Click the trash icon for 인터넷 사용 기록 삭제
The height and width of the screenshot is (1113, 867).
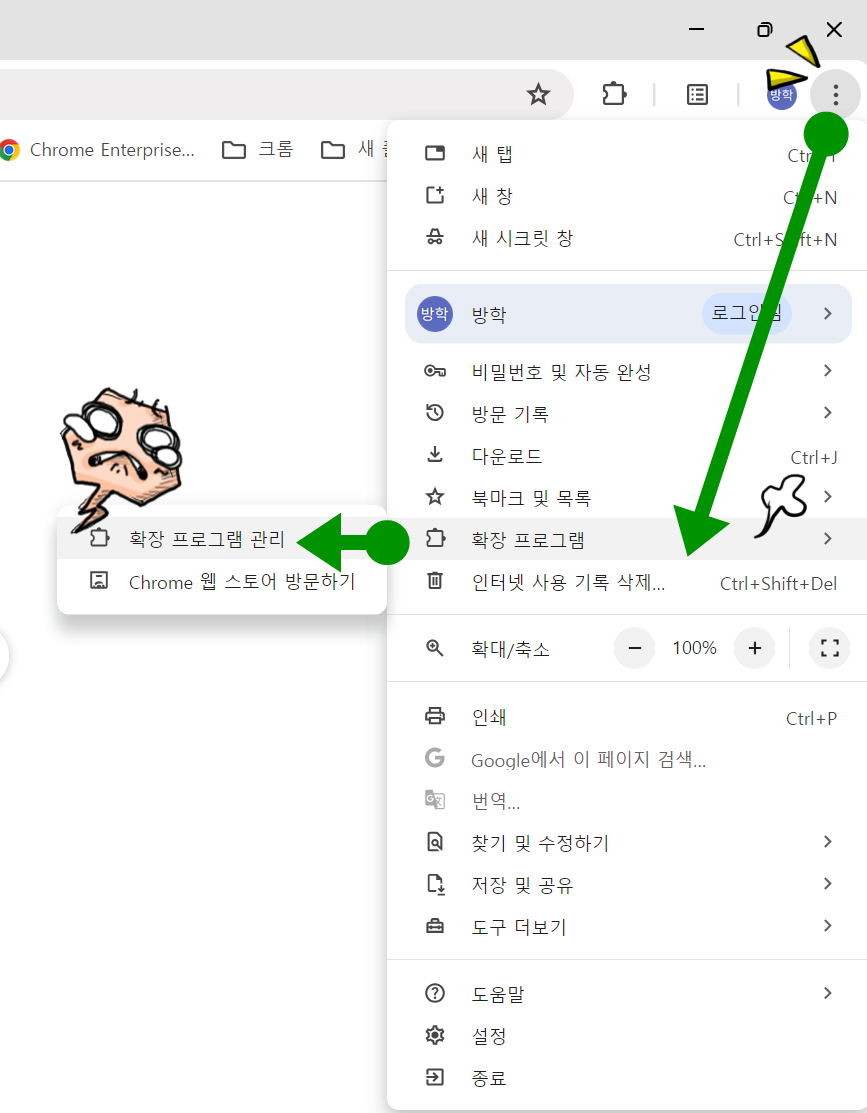pos(435,584)
